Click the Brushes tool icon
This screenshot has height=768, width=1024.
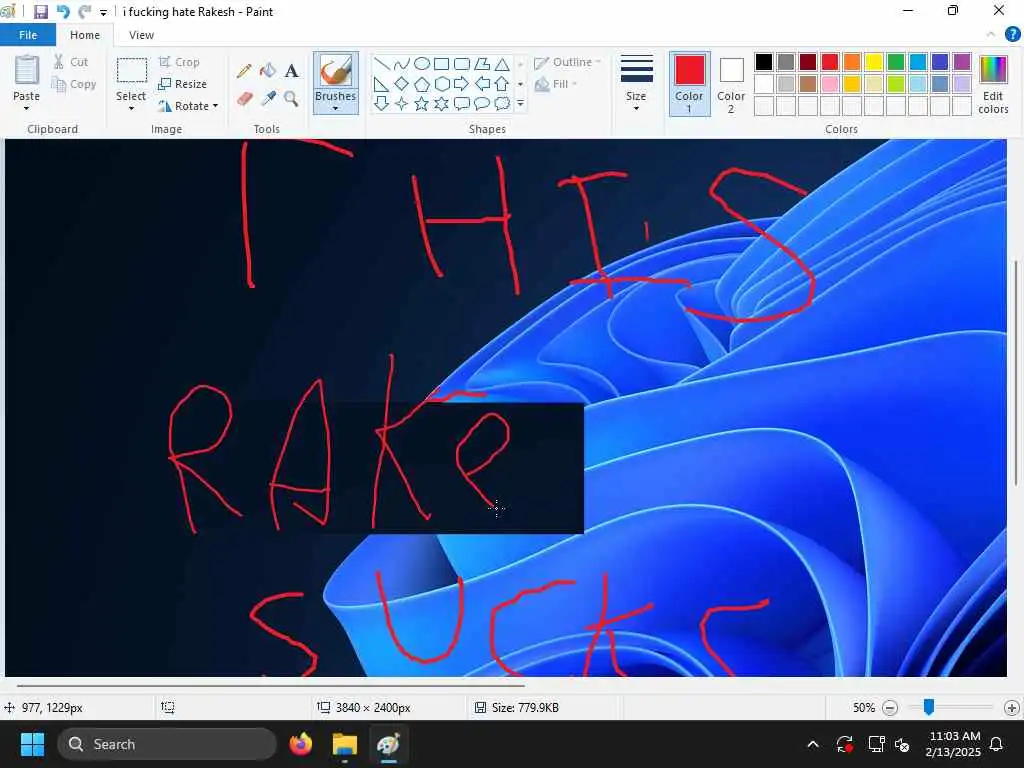(x=336, y=71)
